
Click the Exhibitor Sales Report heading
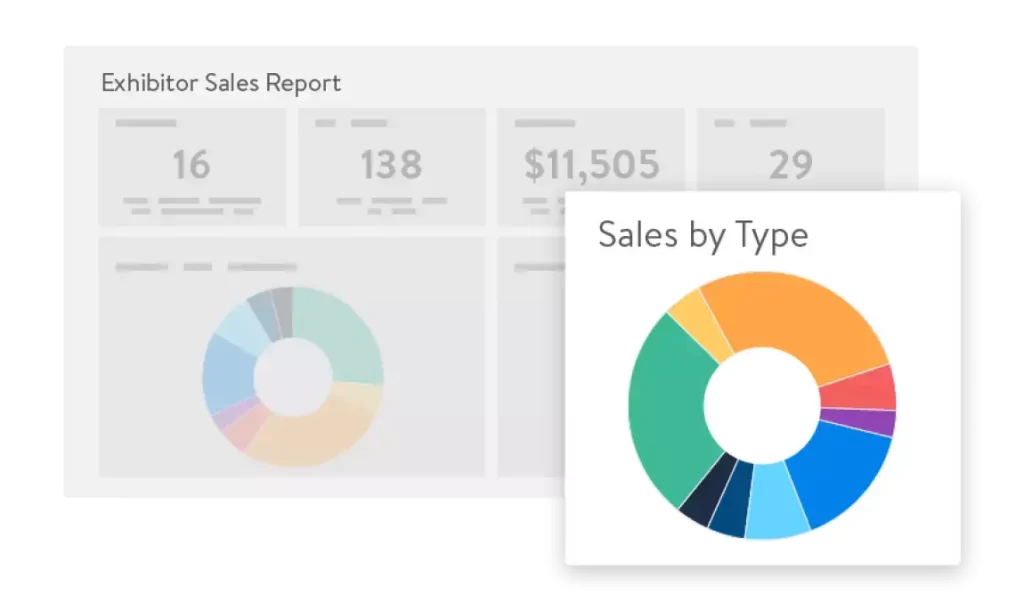221,83
